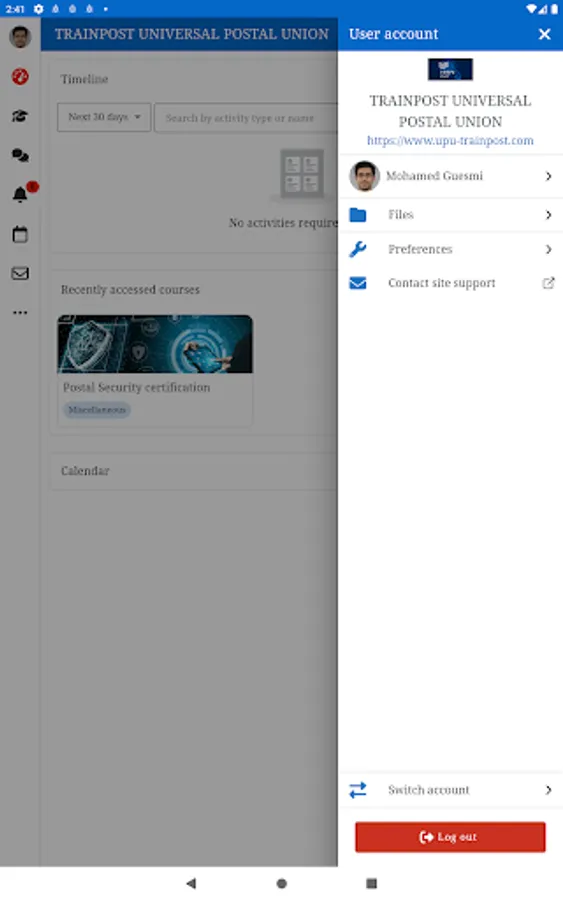563x900 pixels.
Task: Tap TRAINPOST UNIVERSAL POSTAL UNION header title
Action: point(192,34)
